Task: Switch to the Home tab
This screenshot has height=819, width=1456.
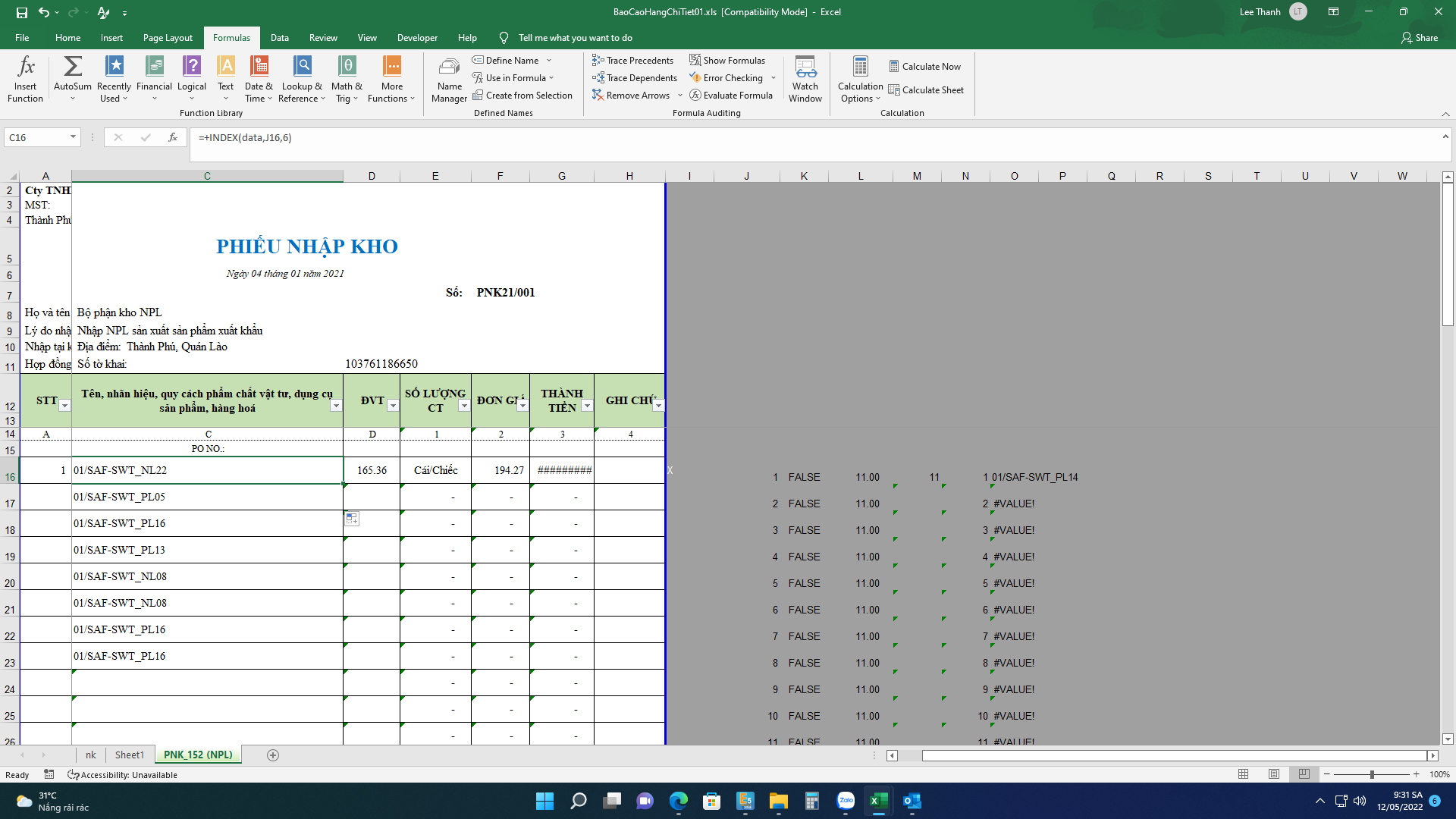Action: tap(67, 37)
